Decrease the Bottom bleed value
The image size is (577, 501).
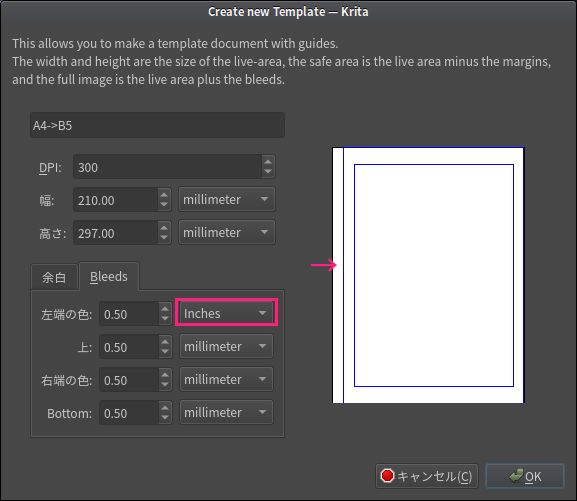point(165,417)
